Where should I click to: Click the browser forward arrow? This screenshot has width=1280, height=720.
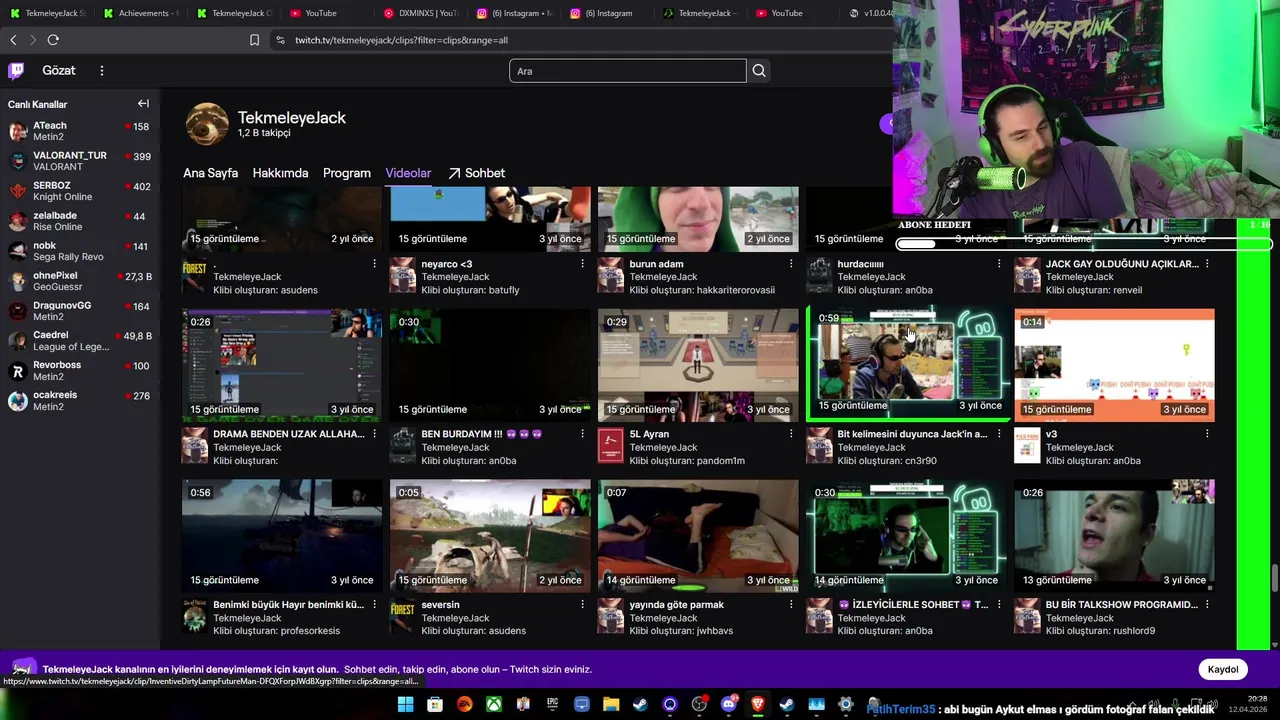pyautogui.click(x=33, y=40)
